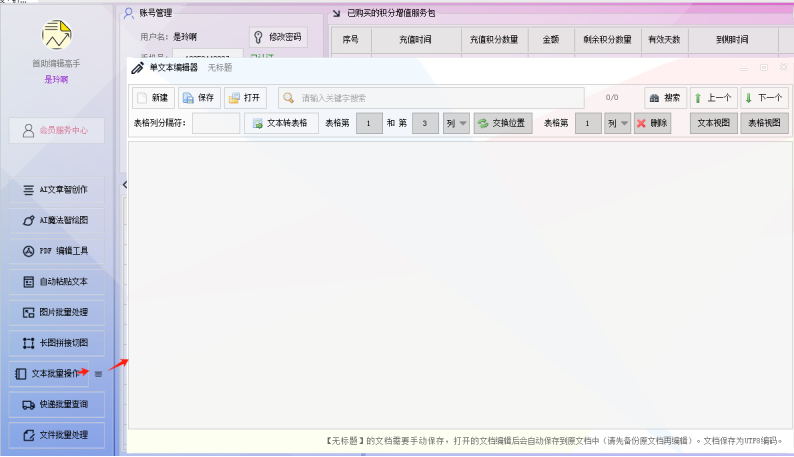Image resolution: width=794 pixels, height=457 pixels.
Task: Click the 金额 column header
Action: point(551,40)
